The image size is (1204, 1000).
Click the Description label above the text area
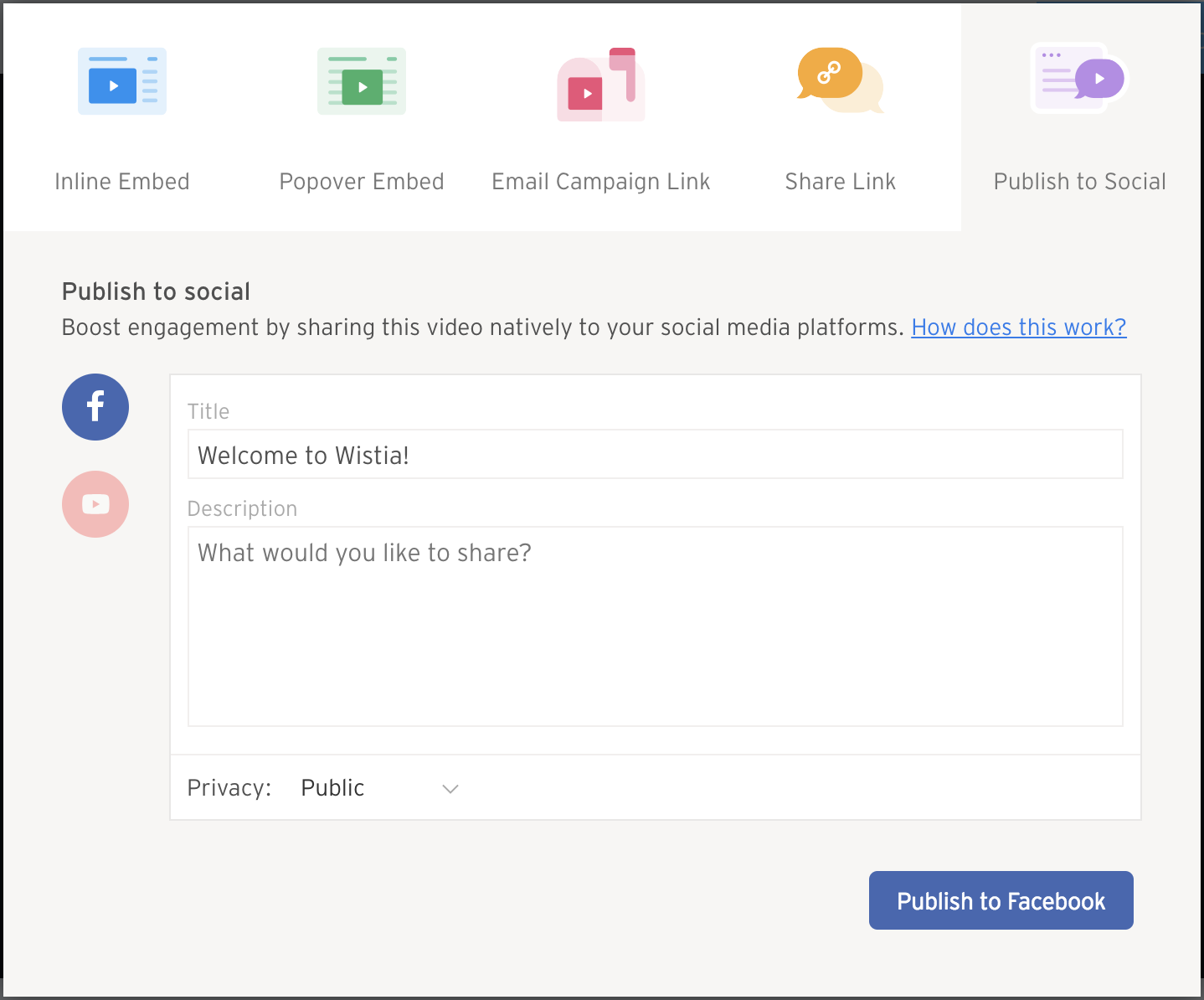pos(243,509)
